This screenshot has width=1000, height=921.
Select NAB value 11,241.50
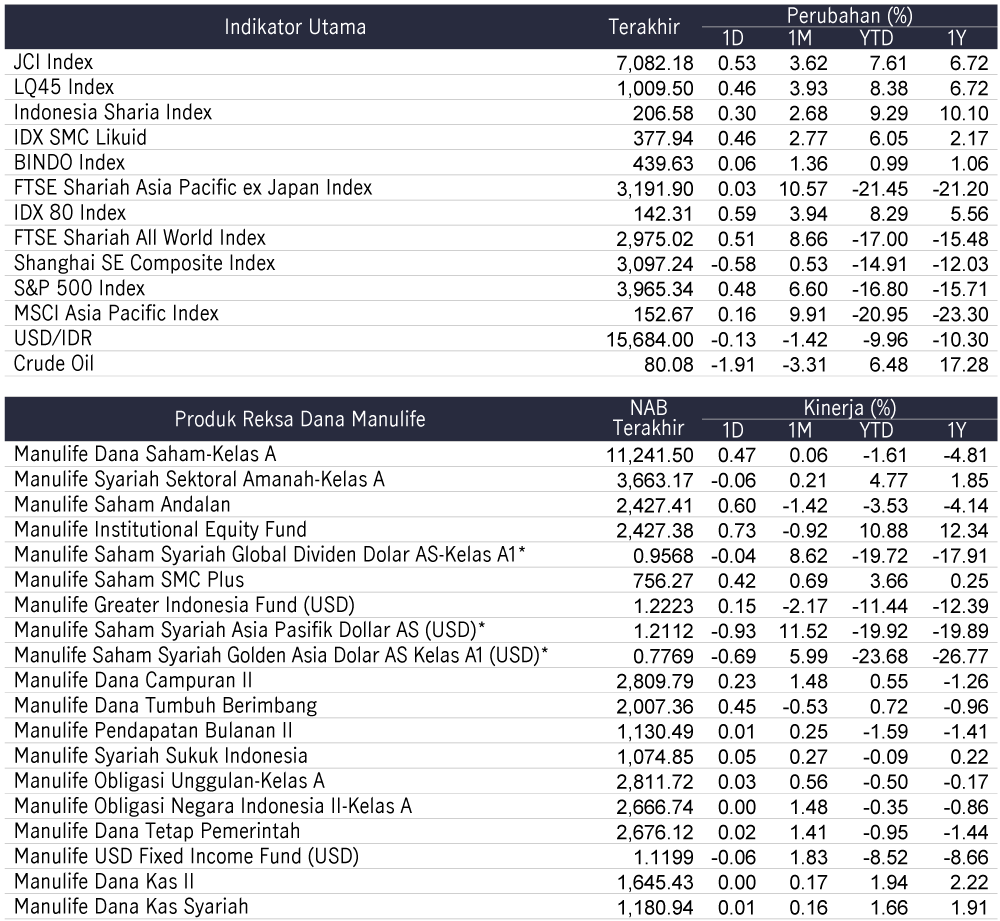point(650,455)
